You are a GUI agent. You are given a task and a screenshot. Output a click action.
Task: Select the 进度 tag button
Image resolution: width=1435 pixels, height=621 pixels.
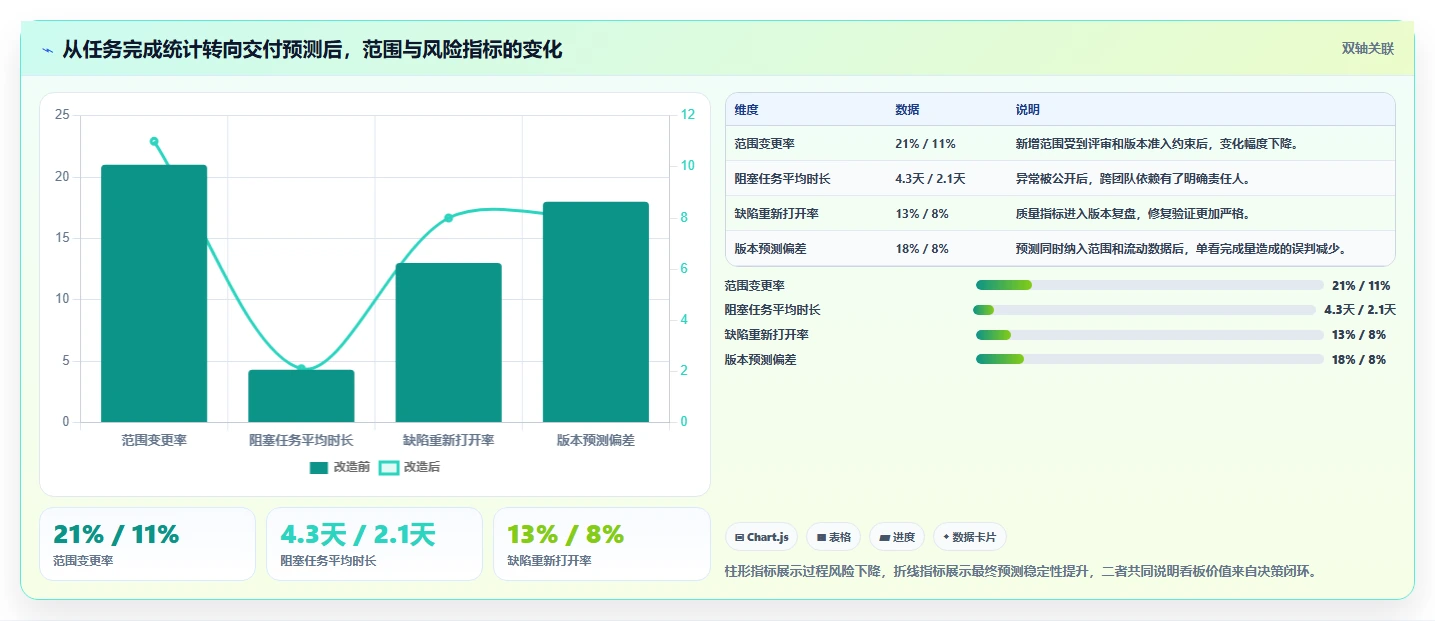click(898, 537)
